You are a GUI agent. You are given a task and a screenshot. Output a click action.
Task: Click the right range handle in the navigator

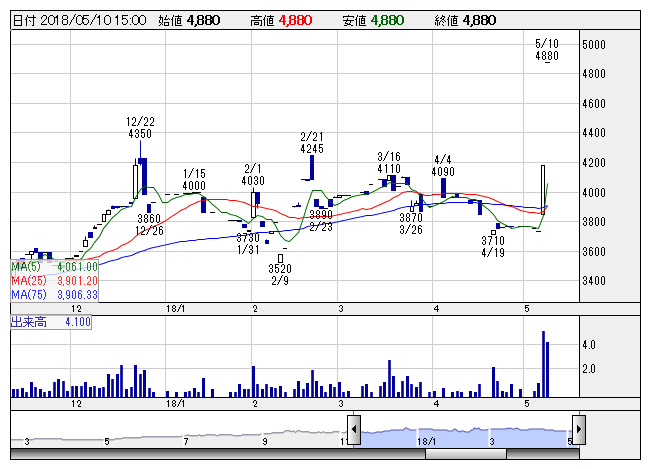click(578, 431)
